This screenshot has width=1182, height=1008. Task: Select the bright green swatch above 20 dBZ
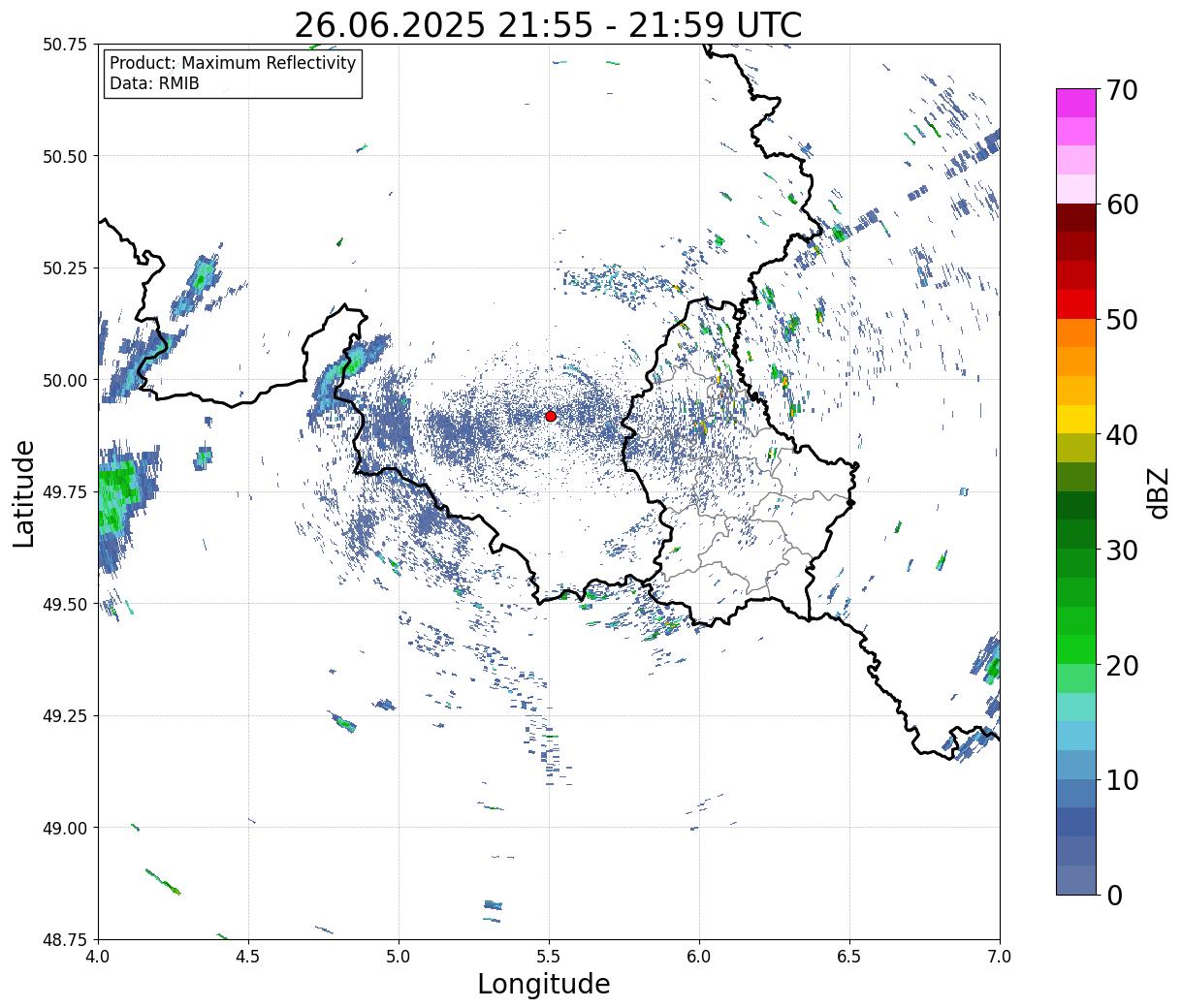click(x=1076, y=648)
